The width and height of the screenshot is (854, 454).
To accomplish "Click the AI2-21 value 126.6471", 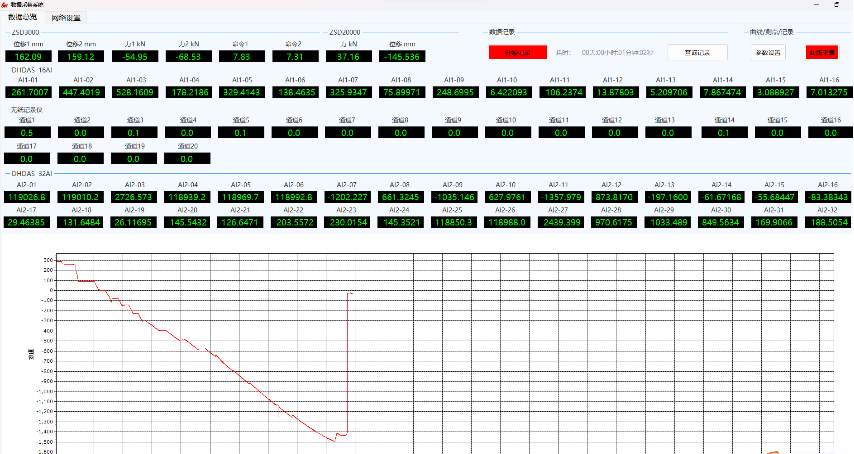I will coord(241,222).
